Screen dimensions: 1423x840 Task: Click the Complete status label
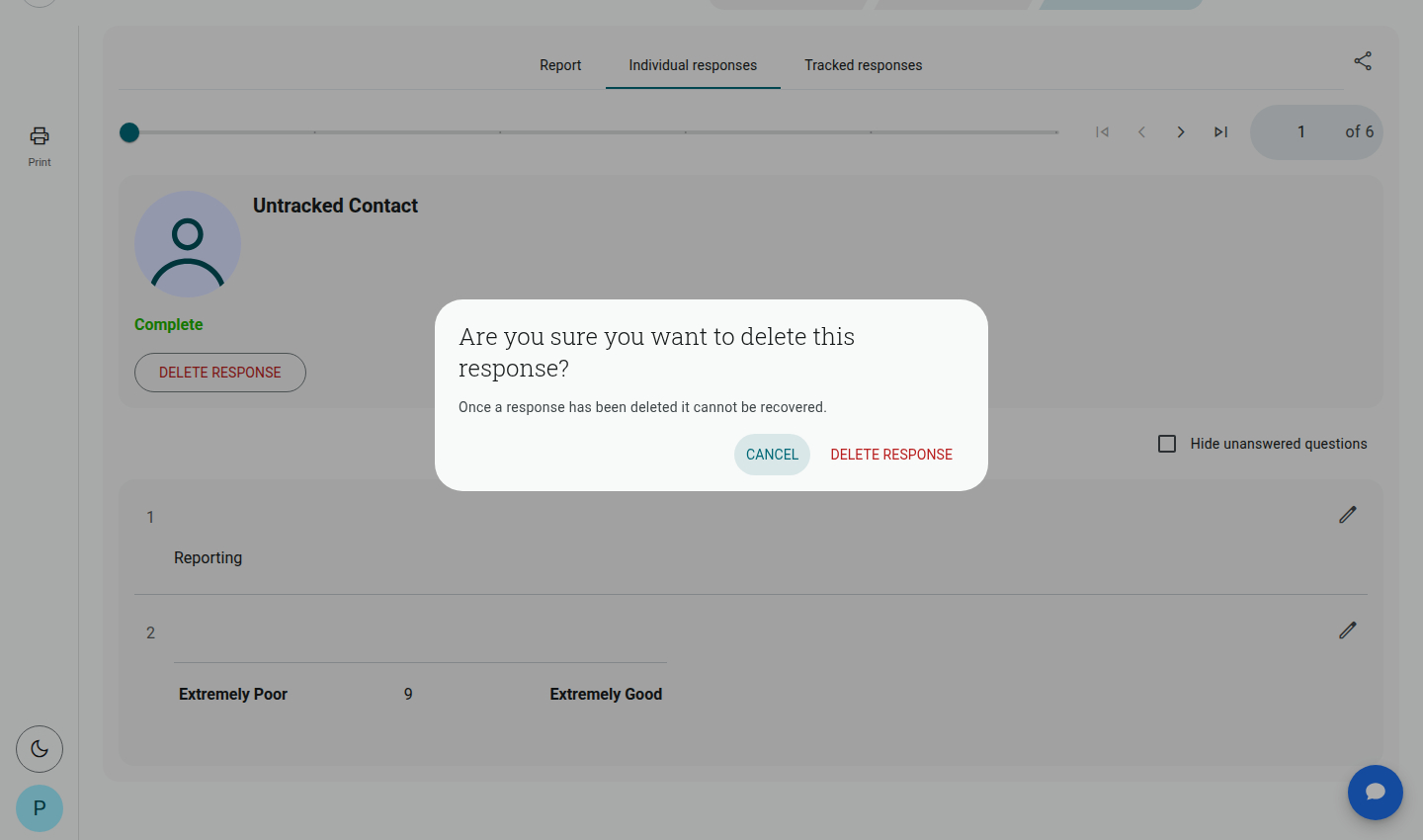[169, 324]
